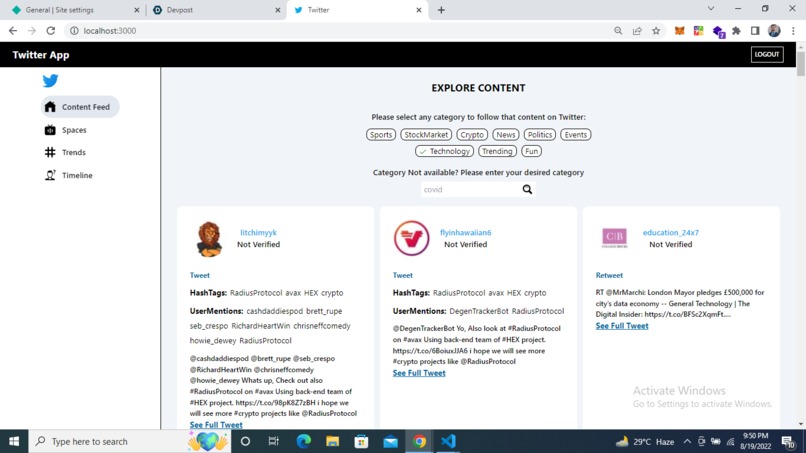Open education_24x7 profile link
The height and width of the screenshot is (453, 806).
(671, 232)
